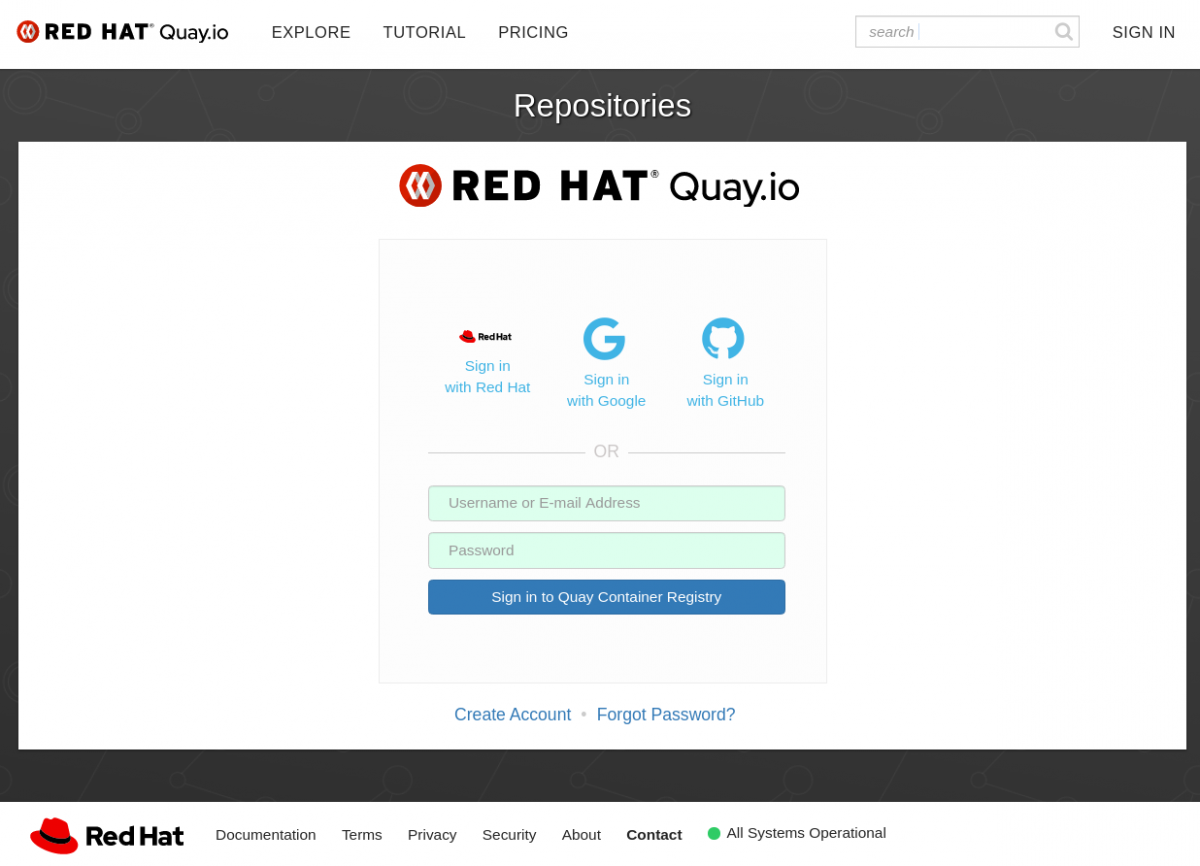Screen dimensions: 1200x866
Task: Open the PRICING page
Action: click(x=533, y=32)
